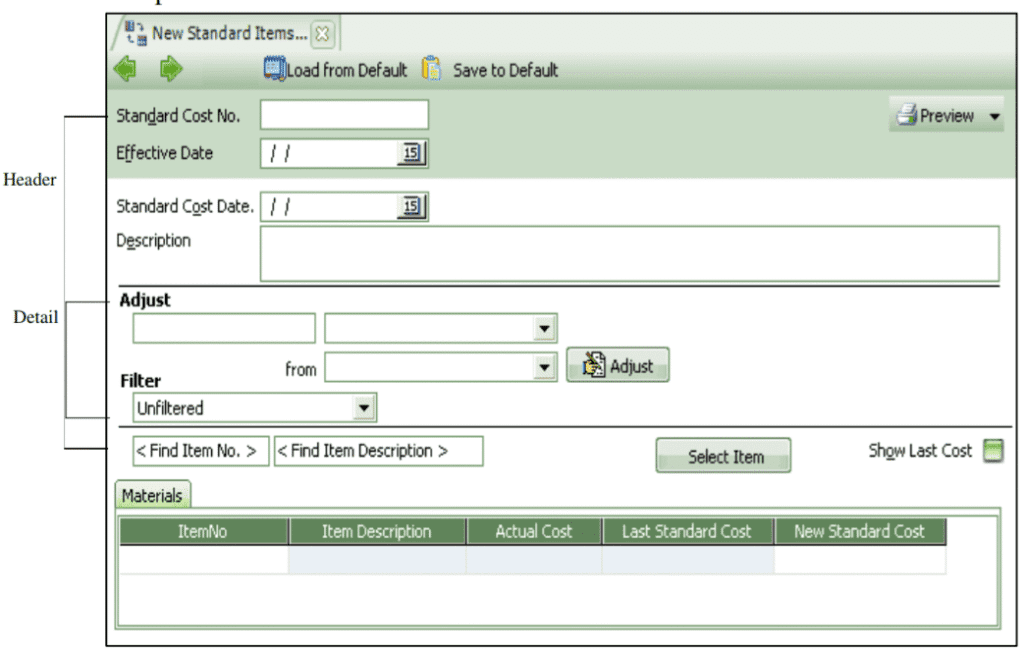Viewport: 1024px width, 653px height.
Task: Open Standard Cost Date calendar picker
Action: coord(412,207)
